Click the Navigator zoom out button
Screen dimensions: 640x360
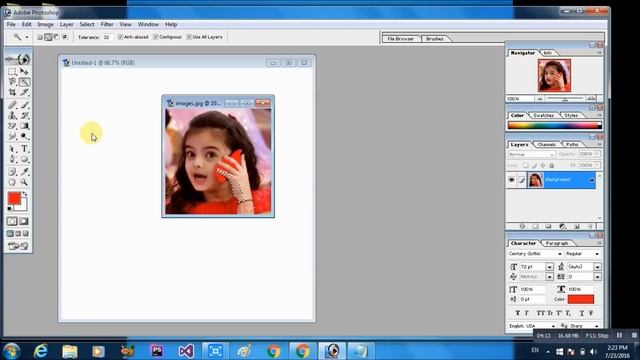coord(540,99)
